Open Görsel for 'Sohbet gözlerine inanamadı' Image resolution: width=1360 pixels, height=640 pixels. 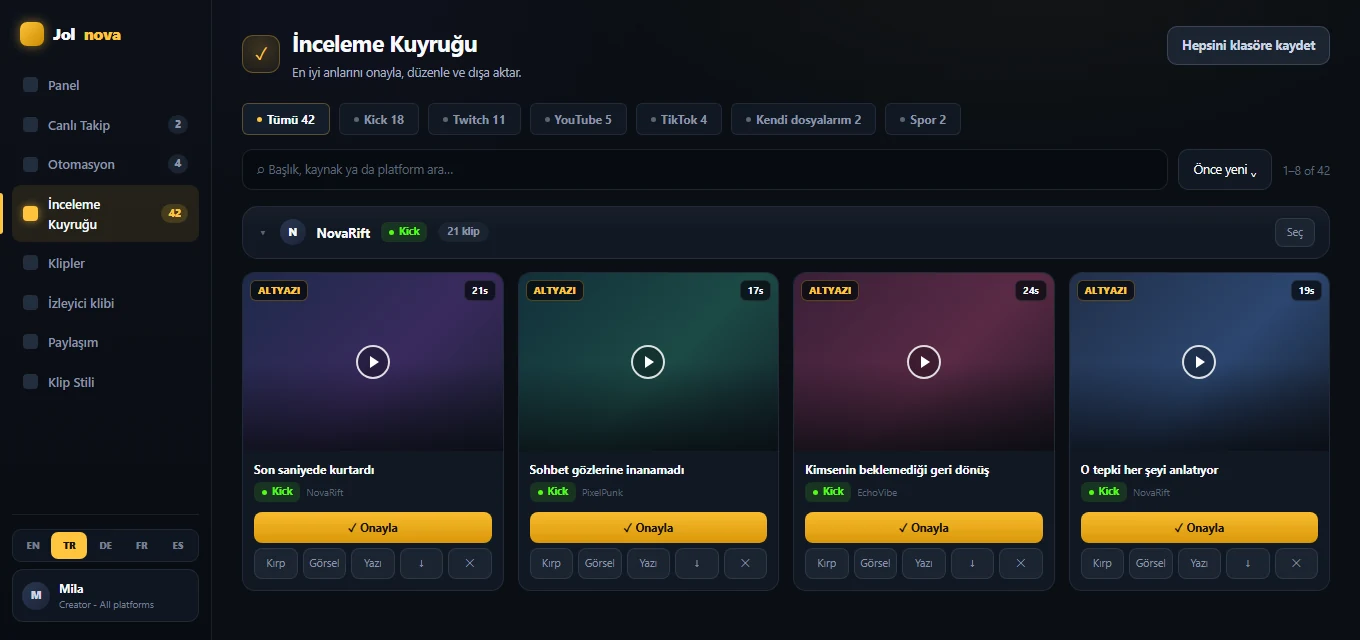600,563
